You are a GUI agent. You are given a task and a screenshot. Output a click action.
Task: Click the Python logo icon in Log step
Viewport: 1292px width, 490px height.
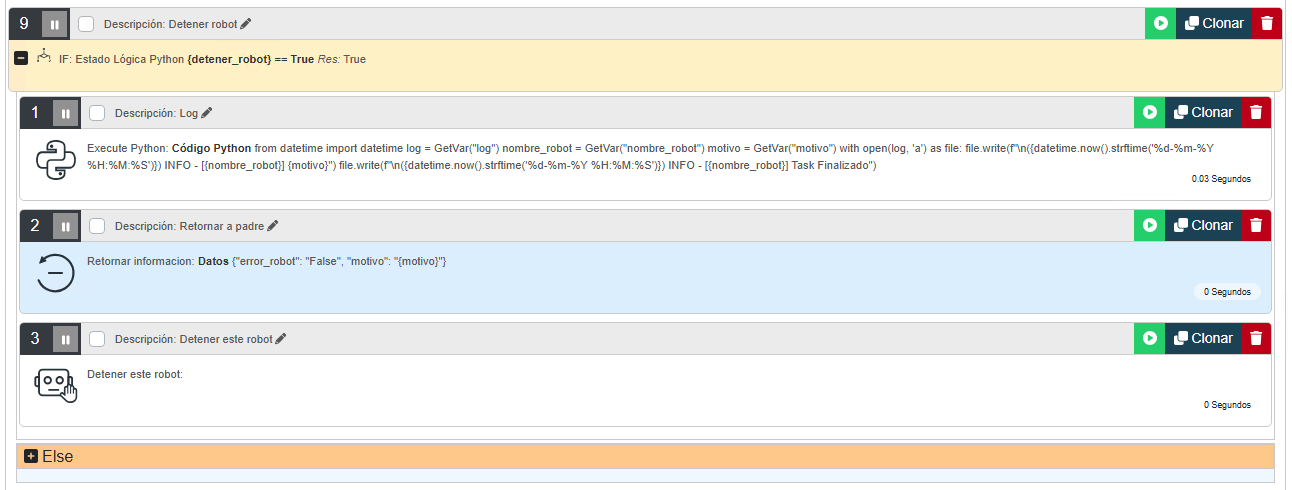point(56,160)
